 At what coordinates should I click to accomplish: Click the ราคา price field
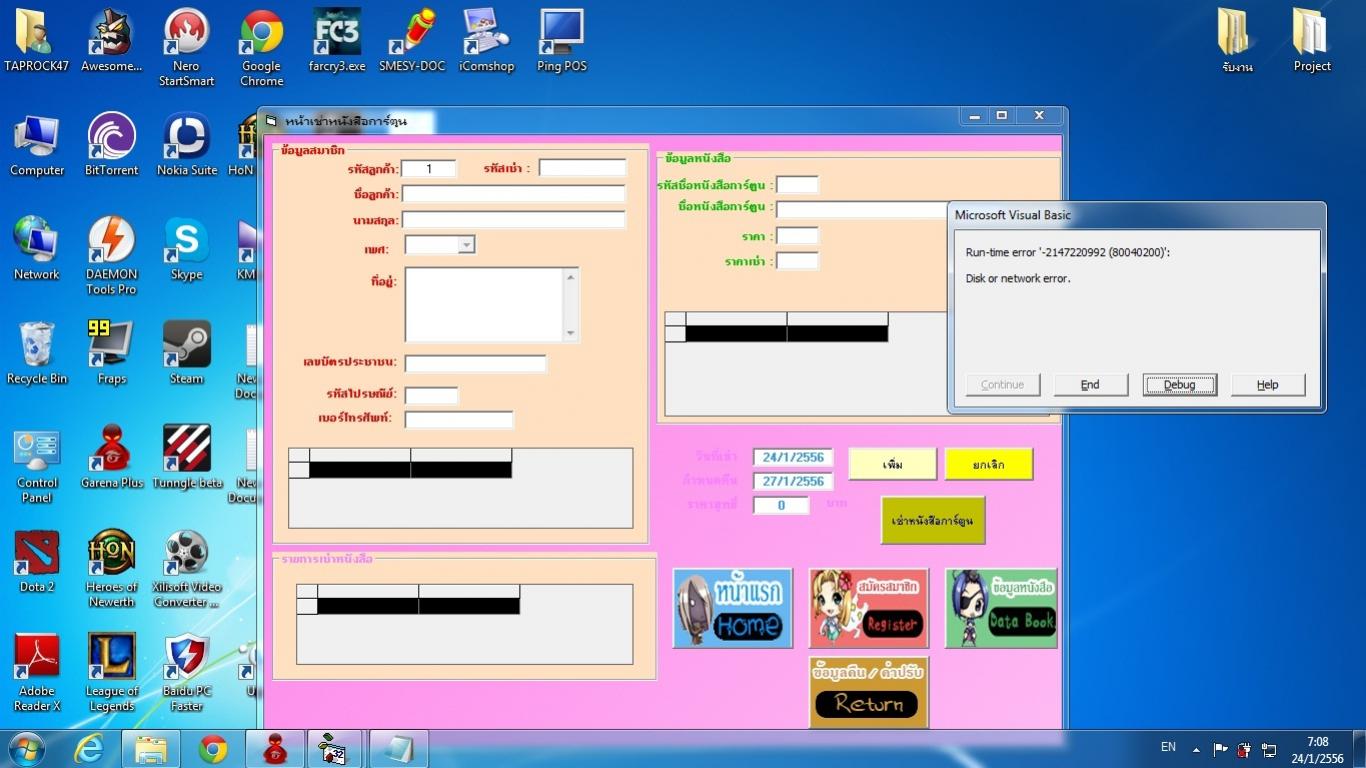point(798,236)
